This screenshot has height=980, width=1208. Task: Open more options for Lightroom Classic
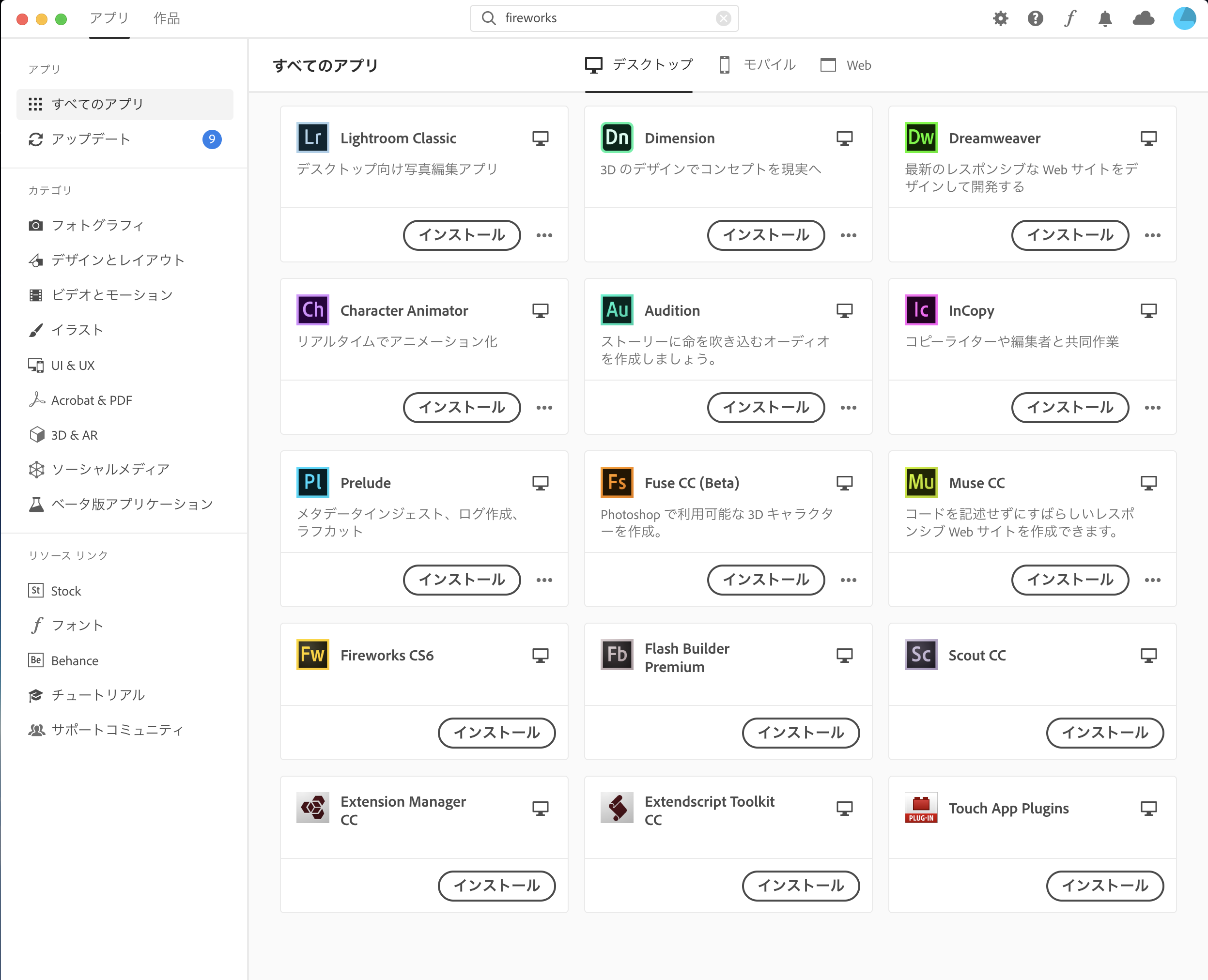544,235
